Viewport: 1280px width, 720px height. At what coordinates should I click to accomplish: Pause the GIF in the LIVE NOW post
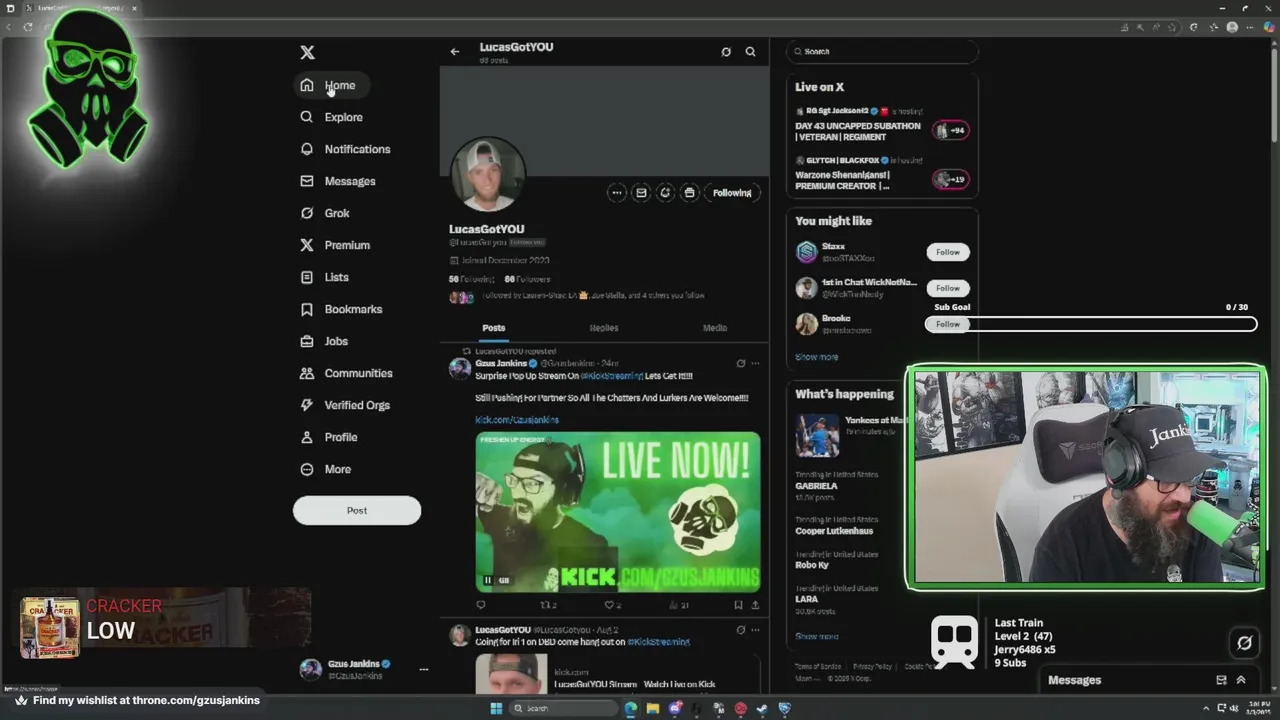(x=488, y=580)
